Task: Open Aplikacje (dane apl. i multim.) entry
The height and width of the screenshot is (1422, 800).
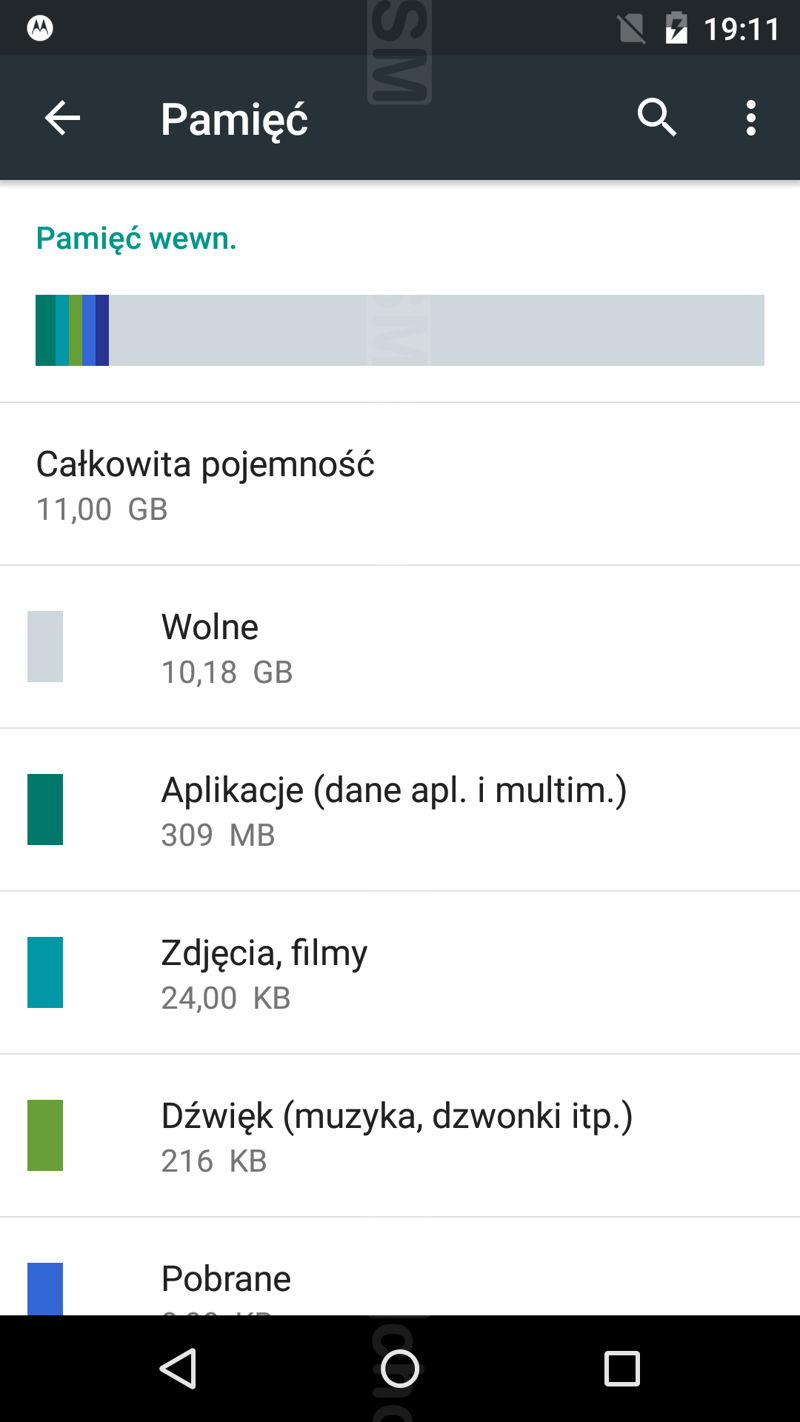Action: 394,809
